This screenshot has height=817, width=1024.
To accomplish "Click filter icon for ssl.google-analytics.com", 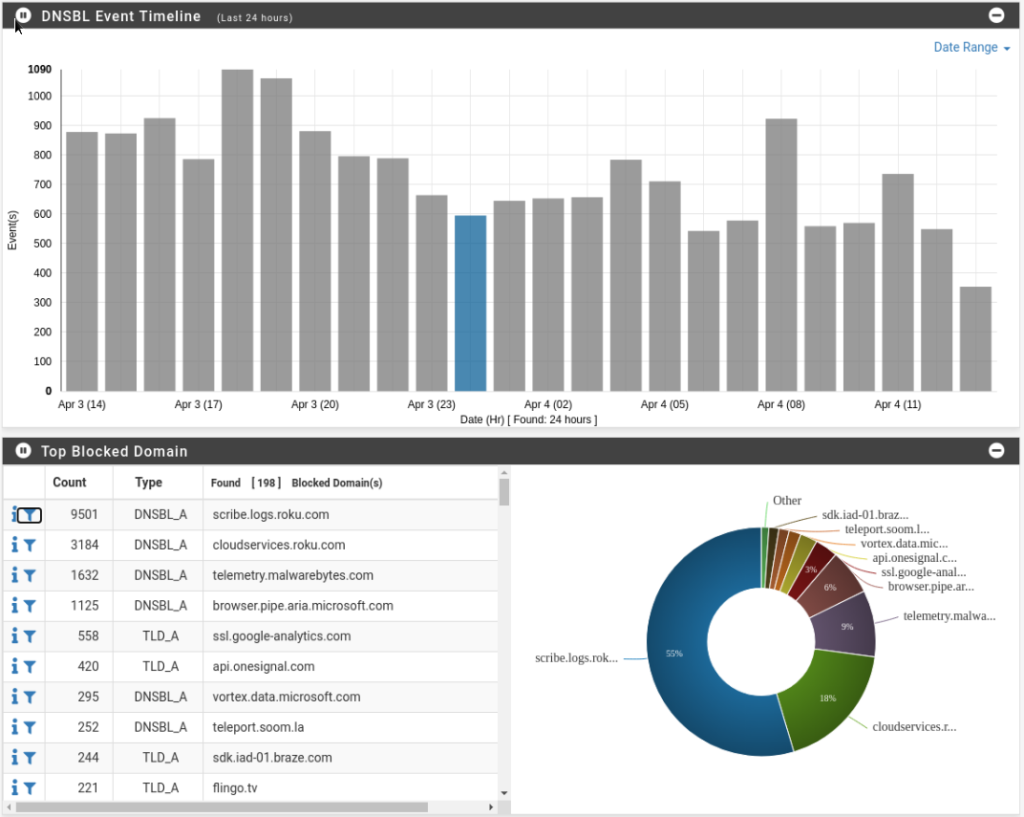I will (x=30, y=637).
